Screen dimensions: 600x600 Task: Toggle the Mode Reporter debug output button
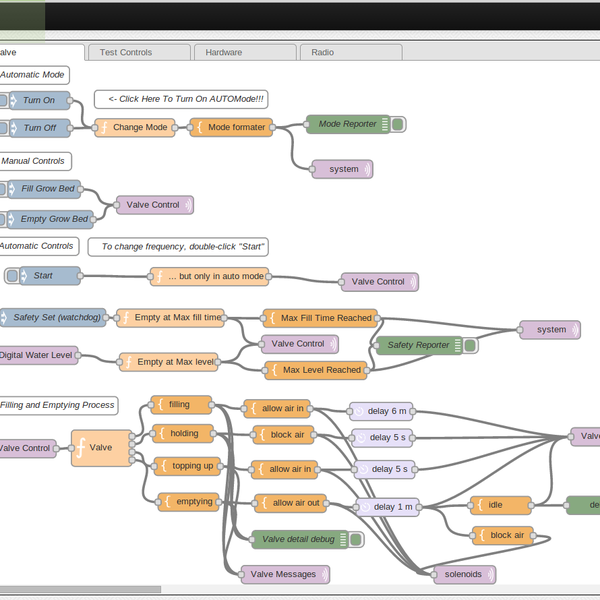point(398,124)
